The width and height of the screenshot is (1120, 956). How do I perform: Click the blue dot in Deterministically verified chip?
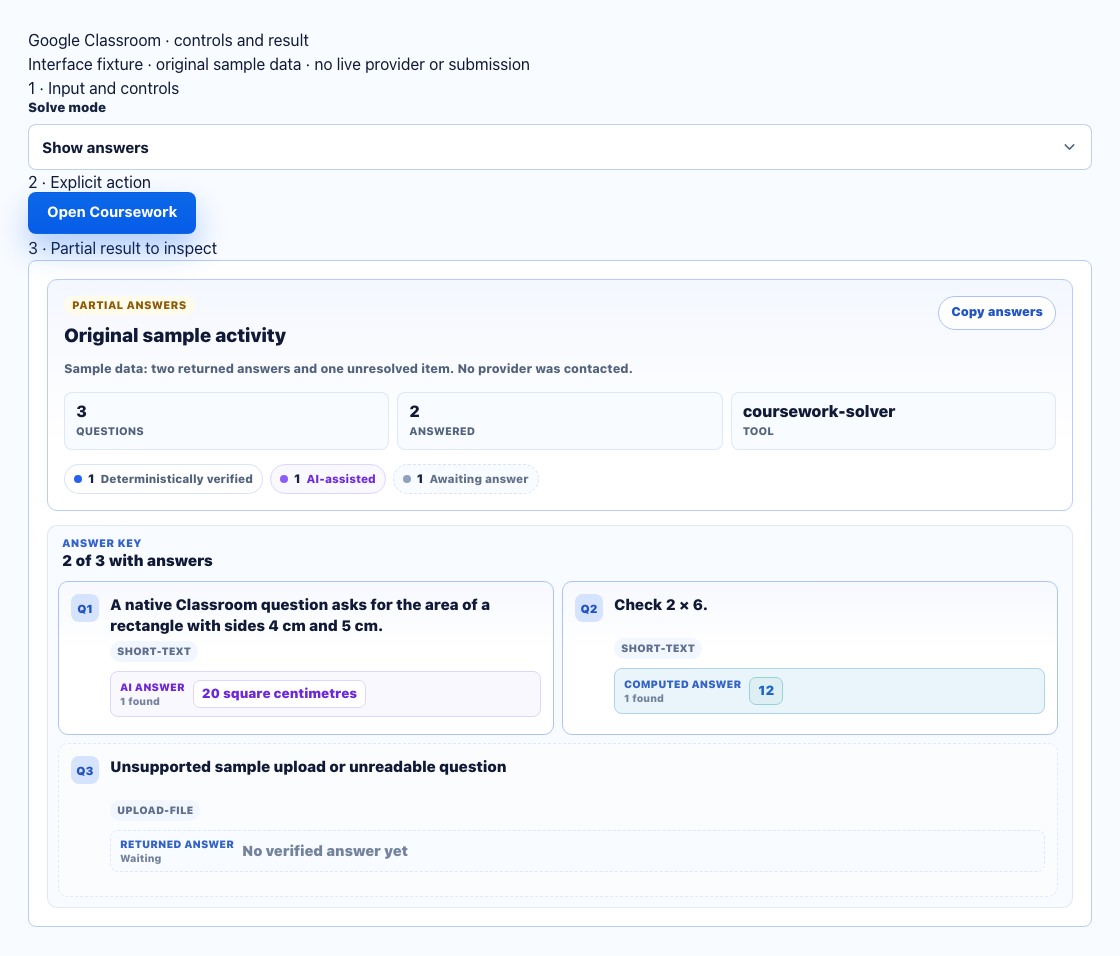tap(78, 479)
